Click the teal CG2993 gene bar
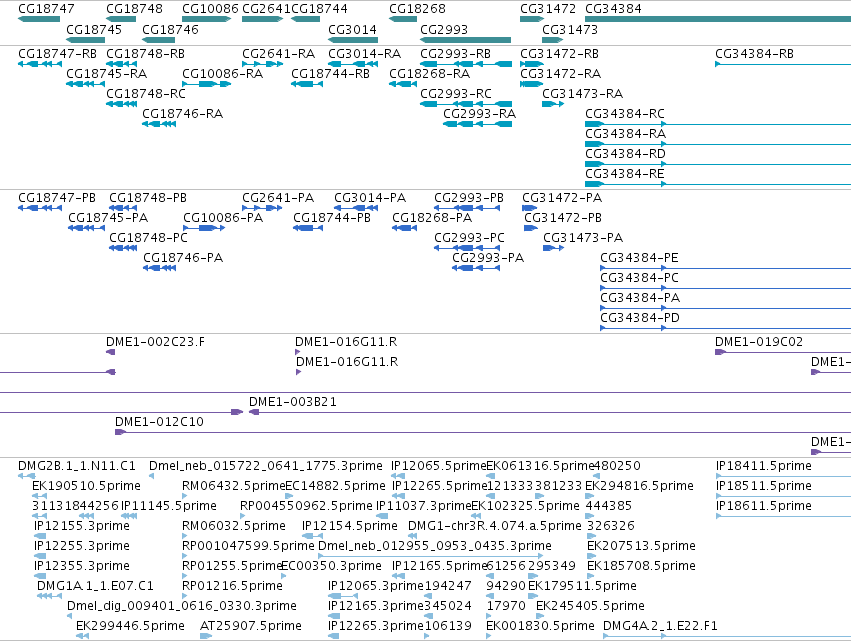The height and width of the screenshot is (641, 851). point(465,40)
